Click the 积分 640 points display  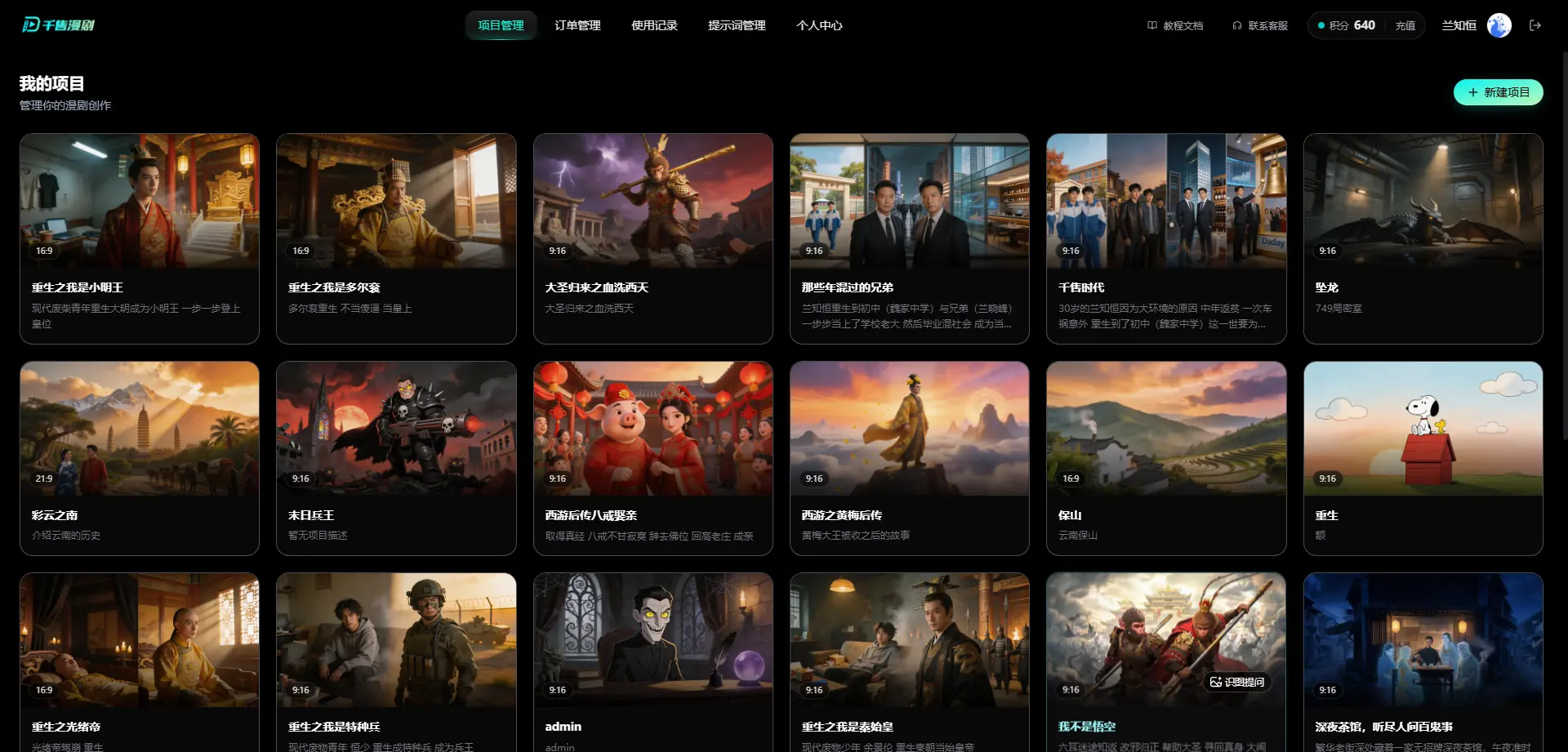pos(1347,25)
